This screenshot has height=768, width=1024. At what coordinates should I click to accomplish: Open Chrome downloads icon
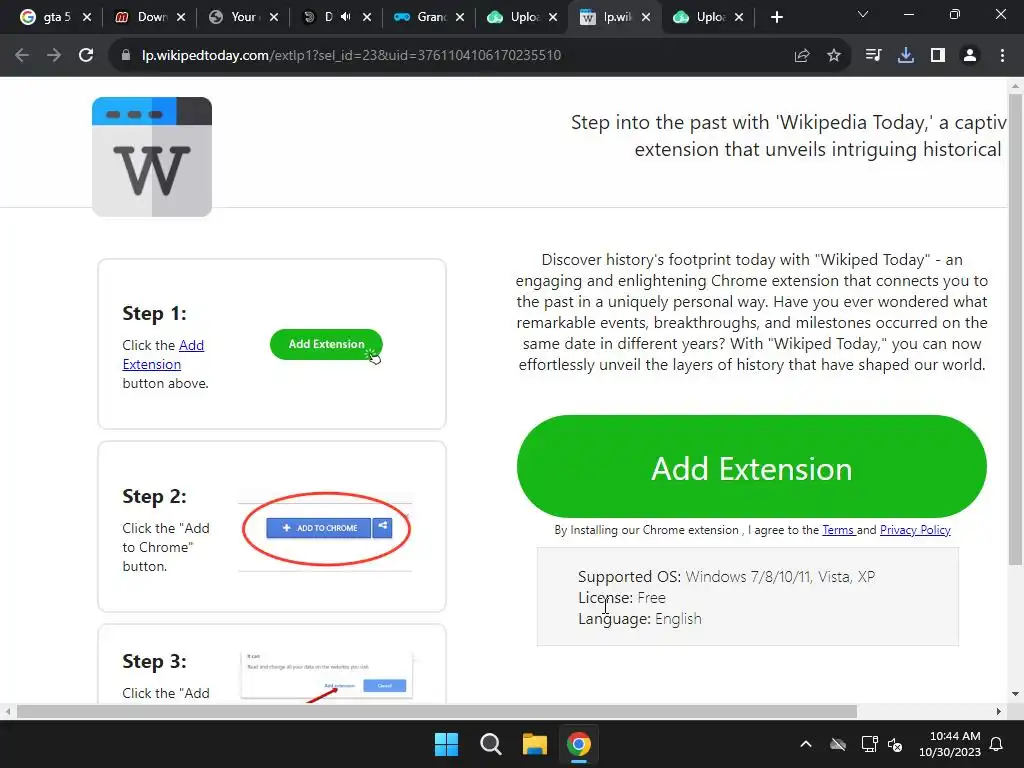[906, 56]
